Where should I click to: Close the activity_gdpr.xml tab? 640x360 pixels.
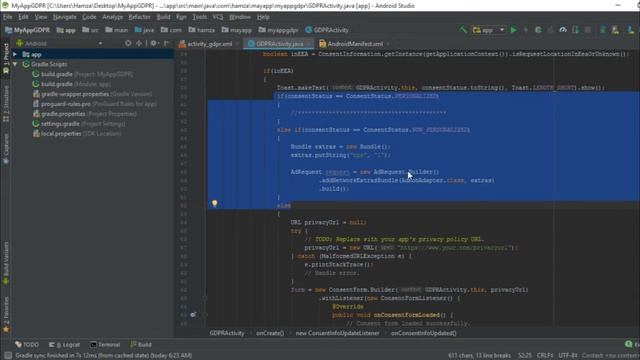[x=237, y=44]
